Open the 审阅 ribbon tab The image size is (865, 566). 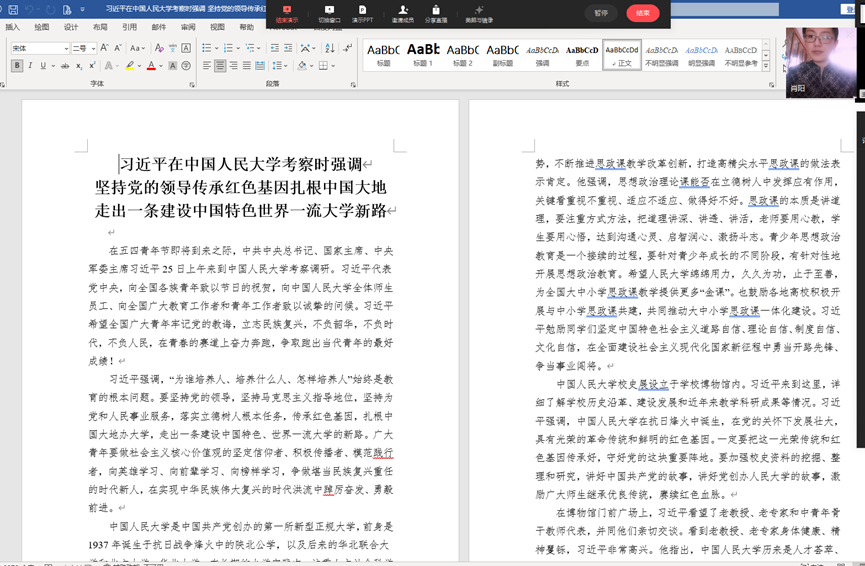coord(188,27)
